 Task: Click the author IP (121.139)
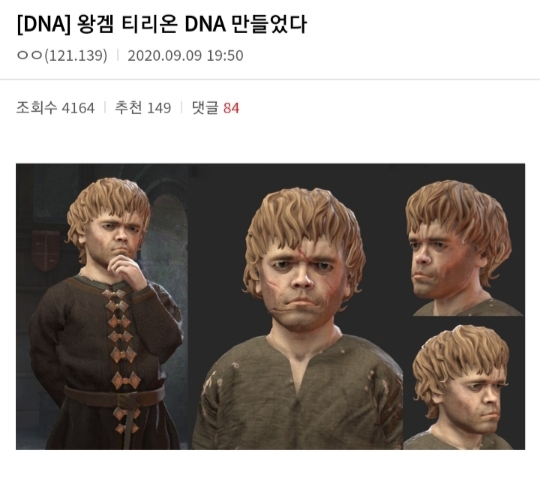pos(76,55)
